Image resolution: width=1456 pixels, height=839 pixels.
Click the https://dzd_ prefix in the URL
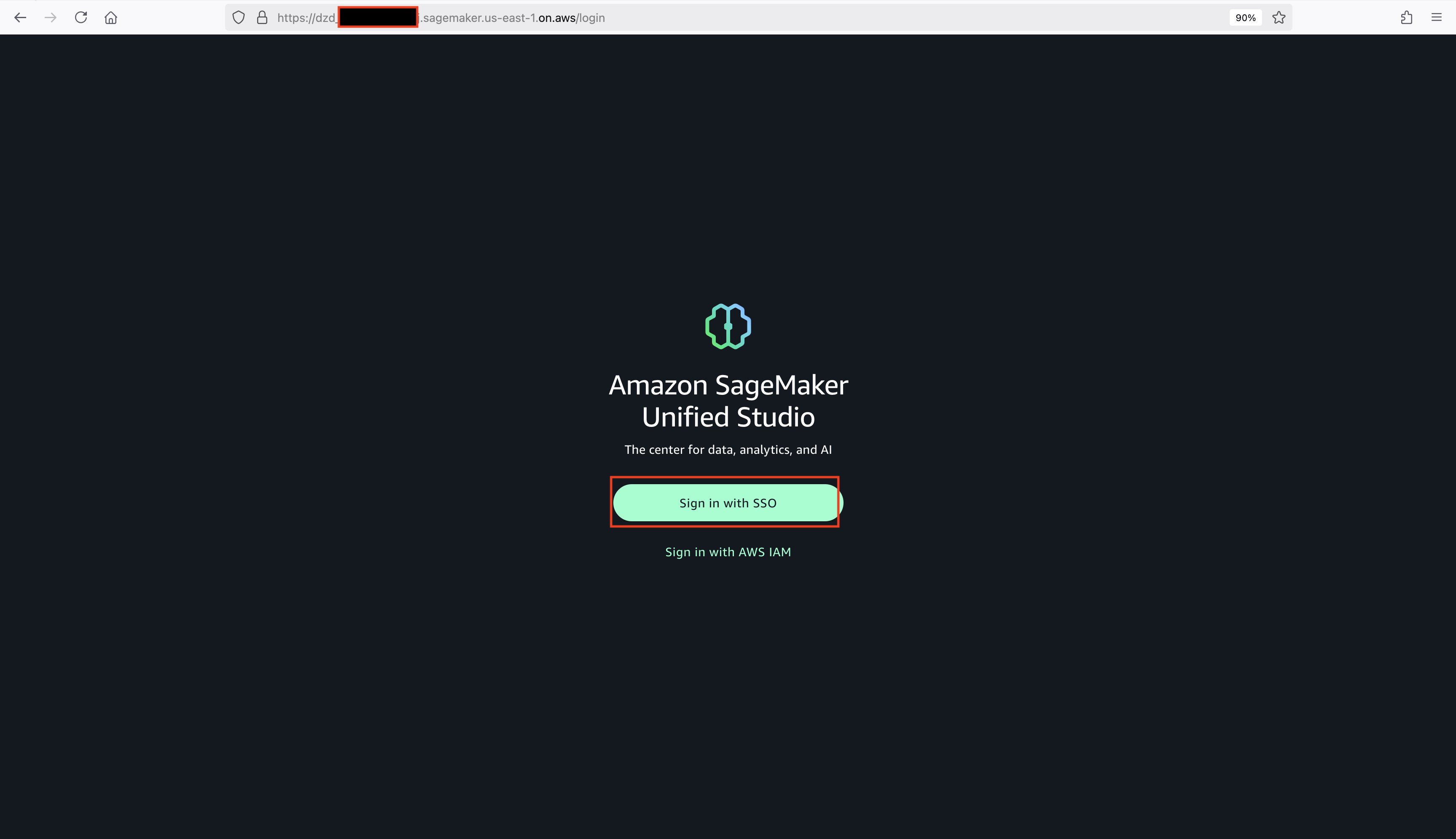pos(306,18)
